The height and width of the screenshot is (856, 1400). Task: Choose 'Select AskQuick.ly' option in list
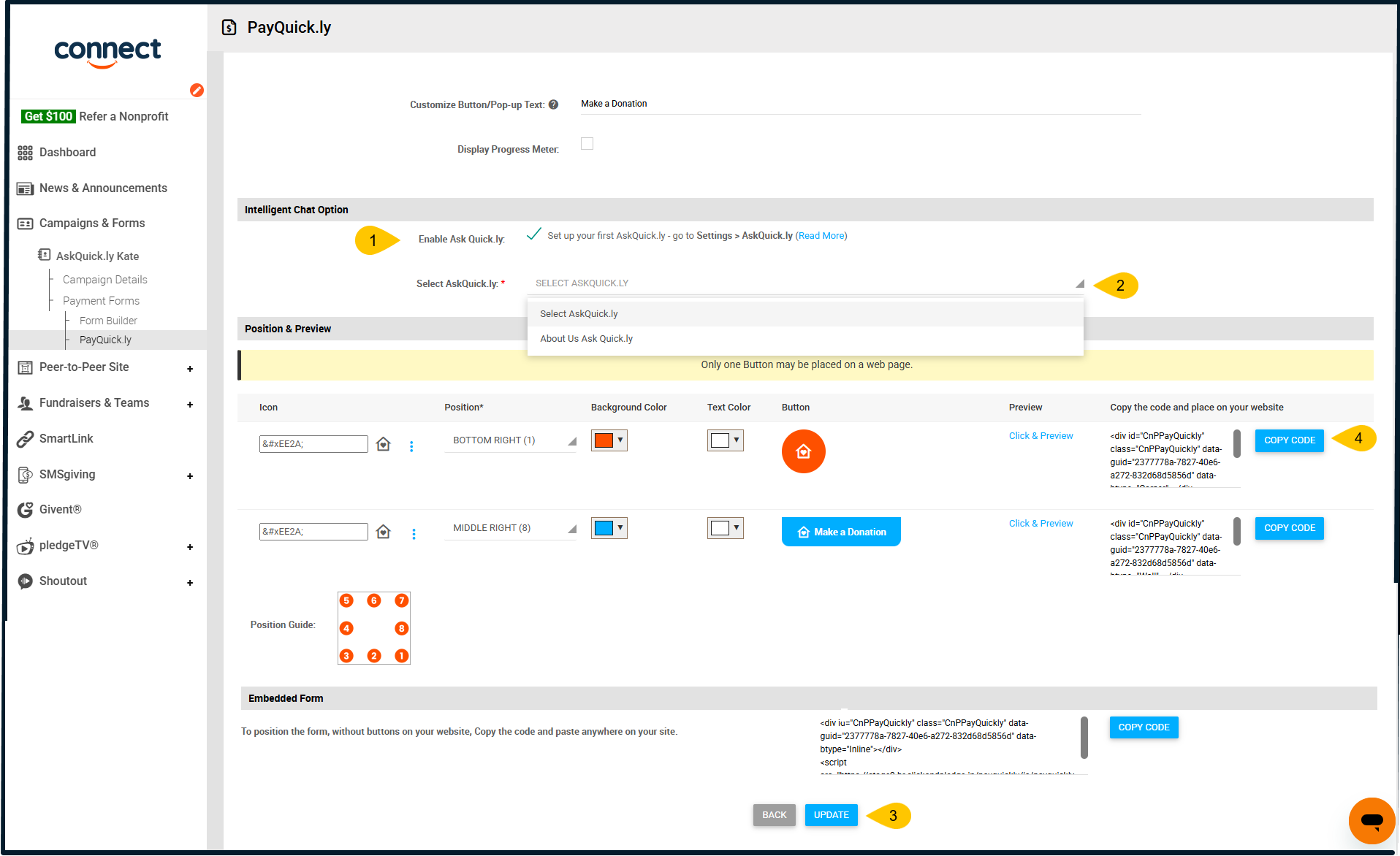804,313
